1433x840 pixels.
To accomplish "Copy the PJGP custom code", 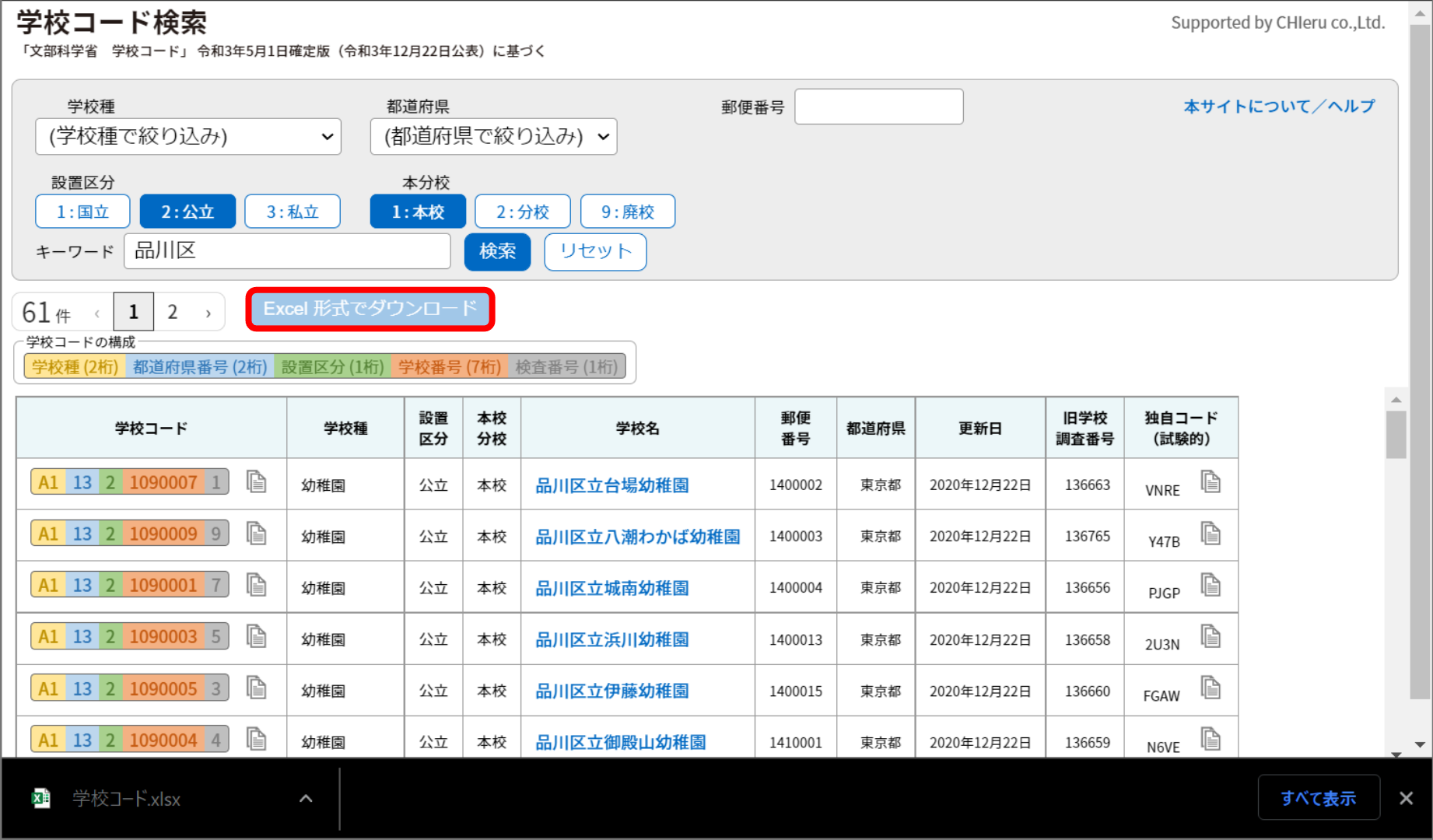I will pyautogui.click(x=1211, y=585).
